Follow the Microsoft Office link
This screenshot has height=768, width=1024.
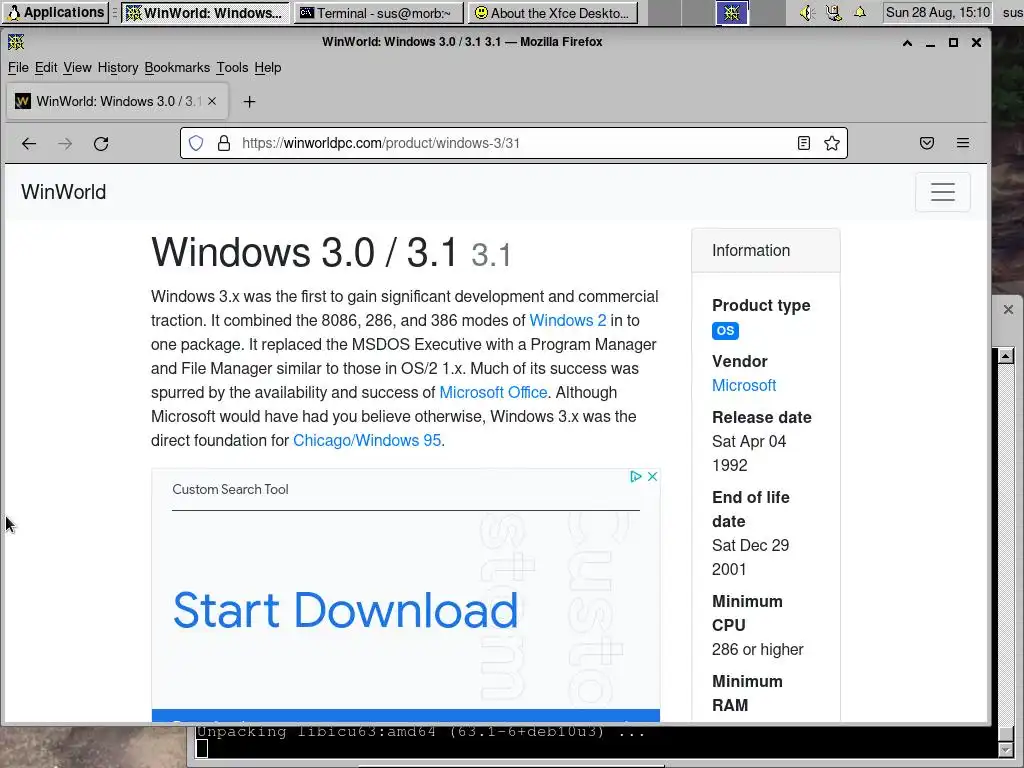[493, 392]
